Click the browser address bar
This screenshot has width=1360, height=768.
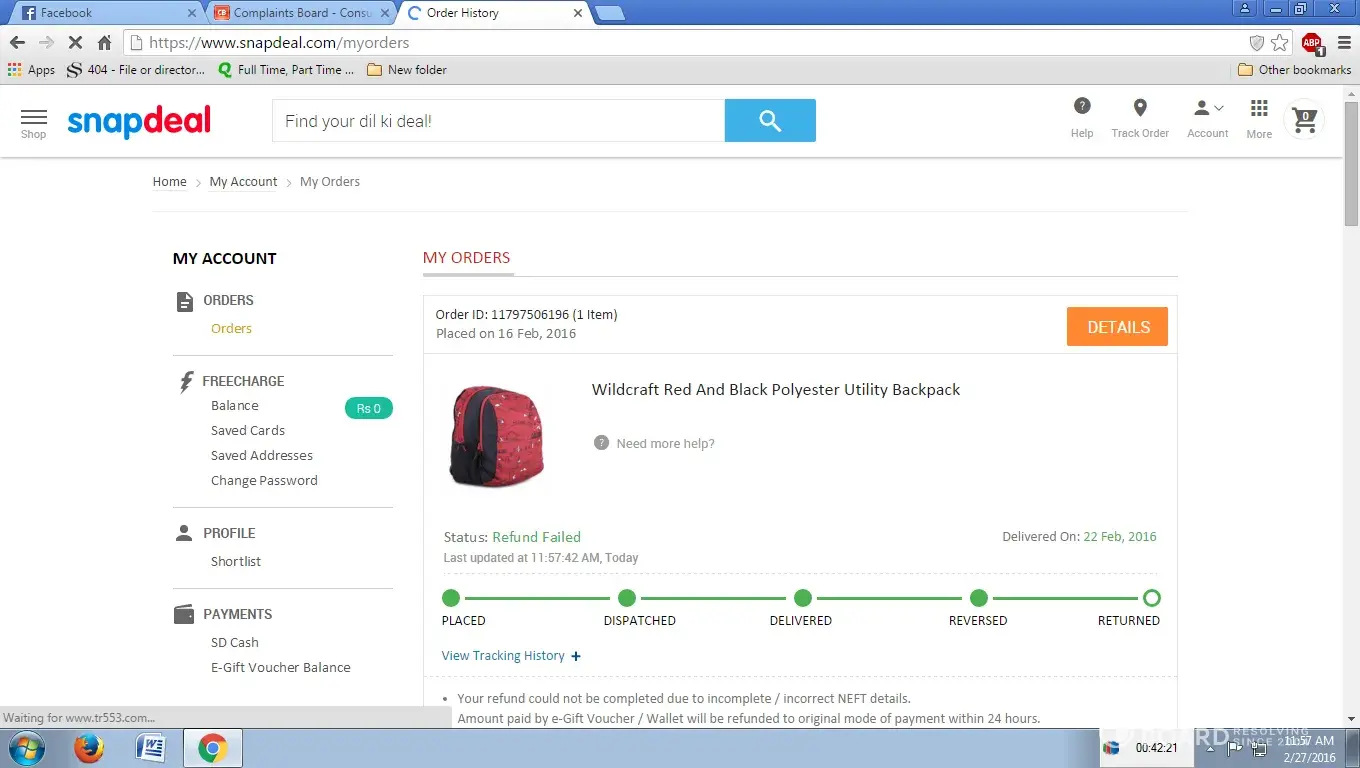point(685,43)
